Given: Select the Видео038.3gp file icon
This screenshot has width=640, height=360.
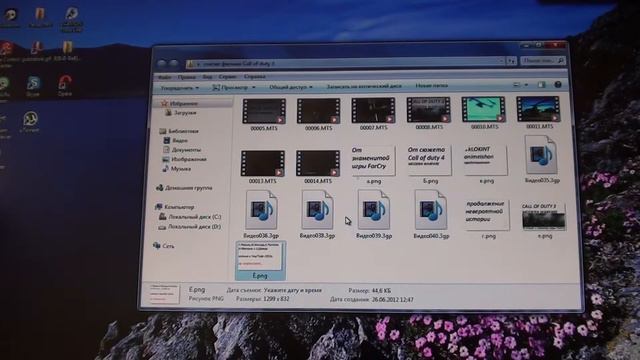Looking at the screenshot, I should tap(317, 210).
